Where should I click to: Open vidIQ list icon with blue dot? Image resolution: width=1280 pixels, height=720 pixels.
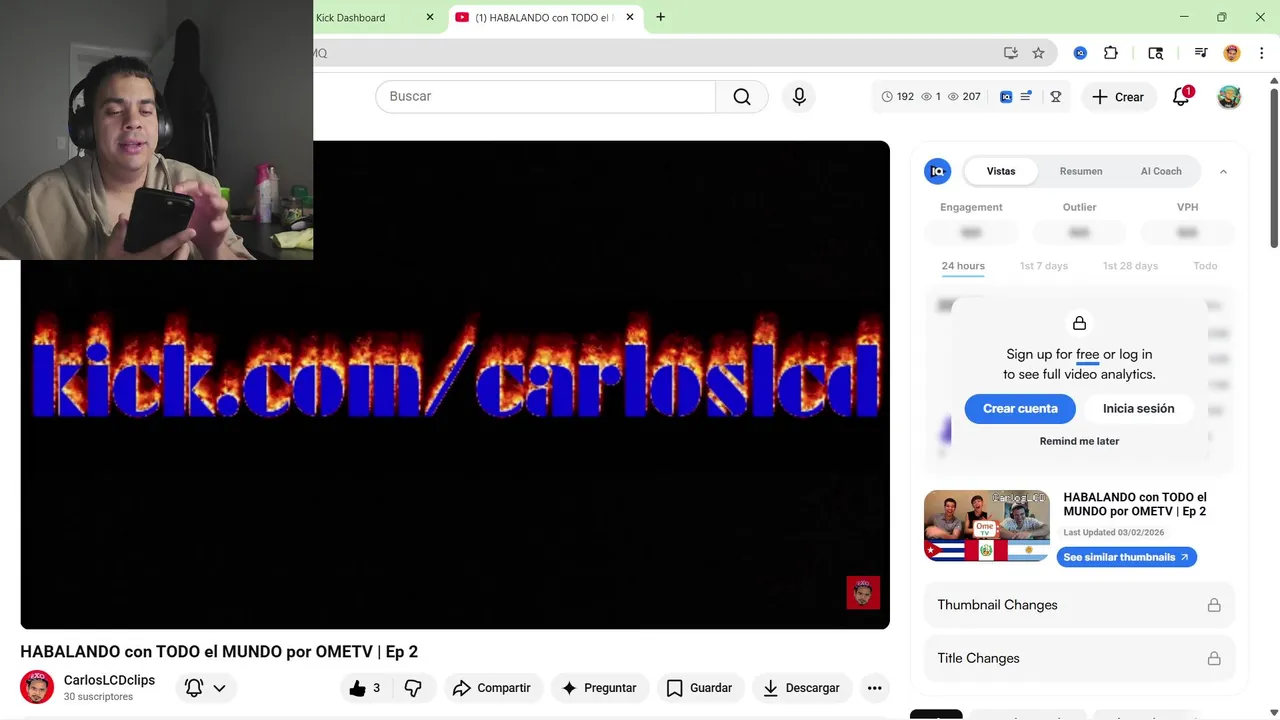[1026, 97]
